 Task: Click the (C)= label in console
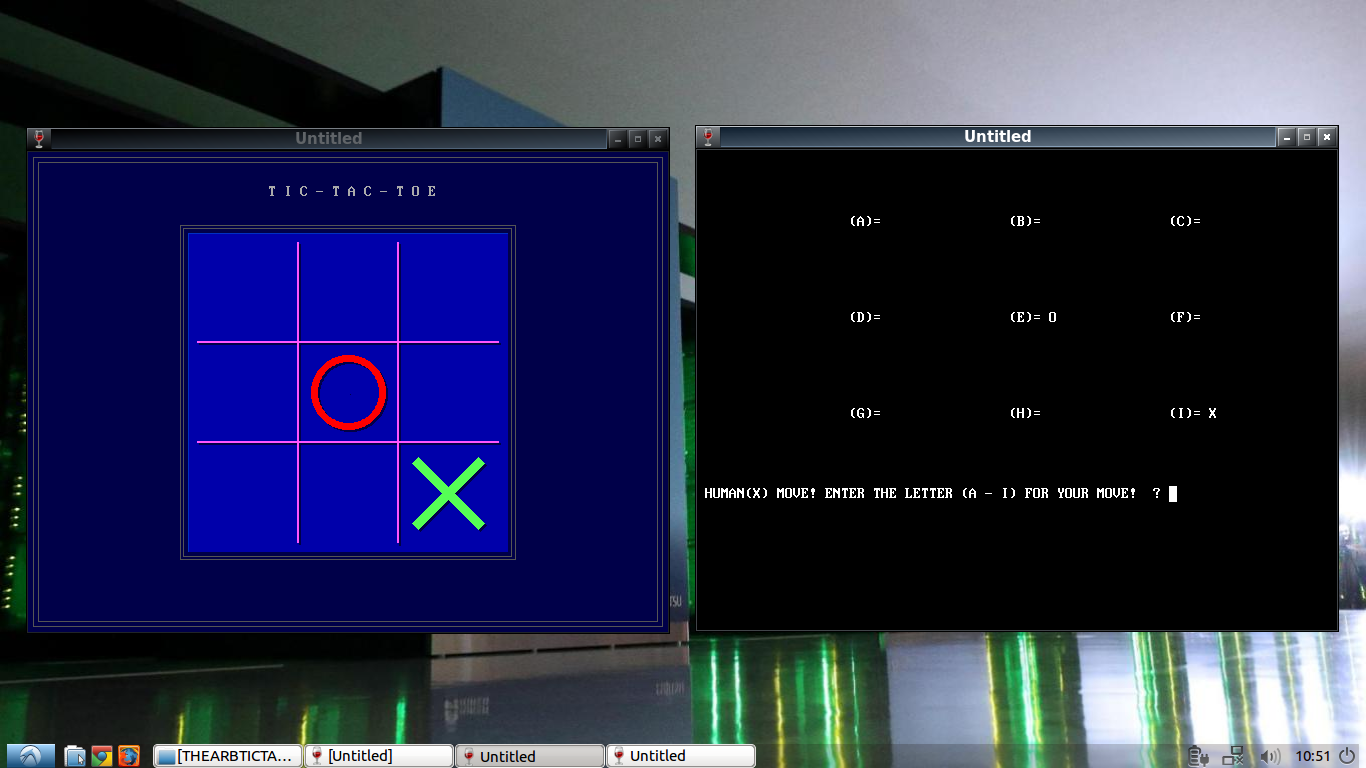point(1185,221)
